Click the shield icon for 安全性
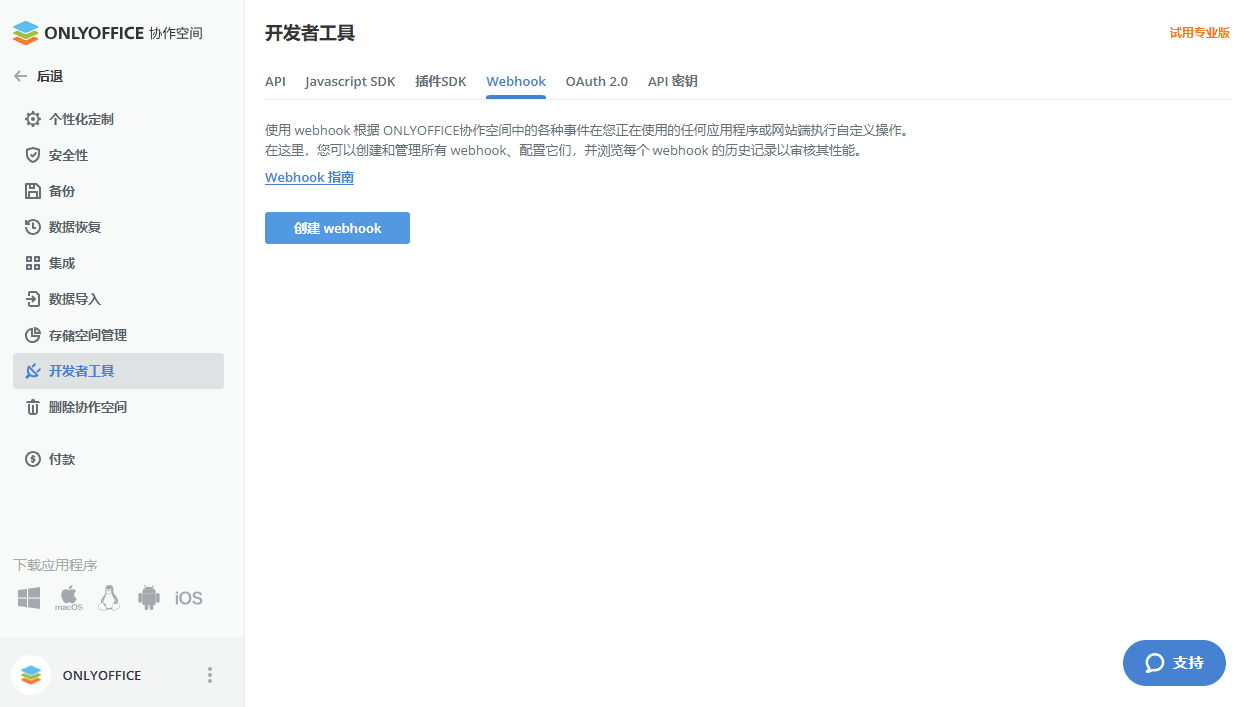Image resolution: width=1243 pixels, height=707 pixels. pyautogui.click(x=33, y=155)
